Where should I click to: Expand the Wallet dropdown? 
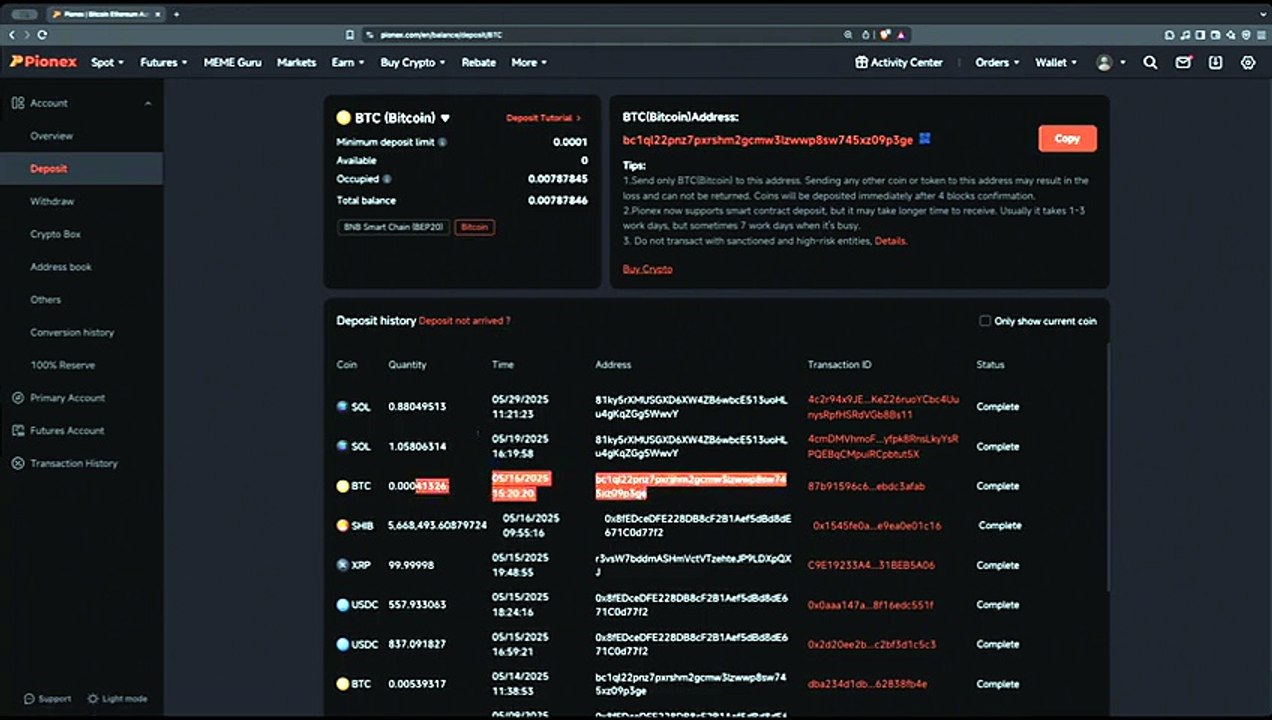click(x=1056, y=62)
